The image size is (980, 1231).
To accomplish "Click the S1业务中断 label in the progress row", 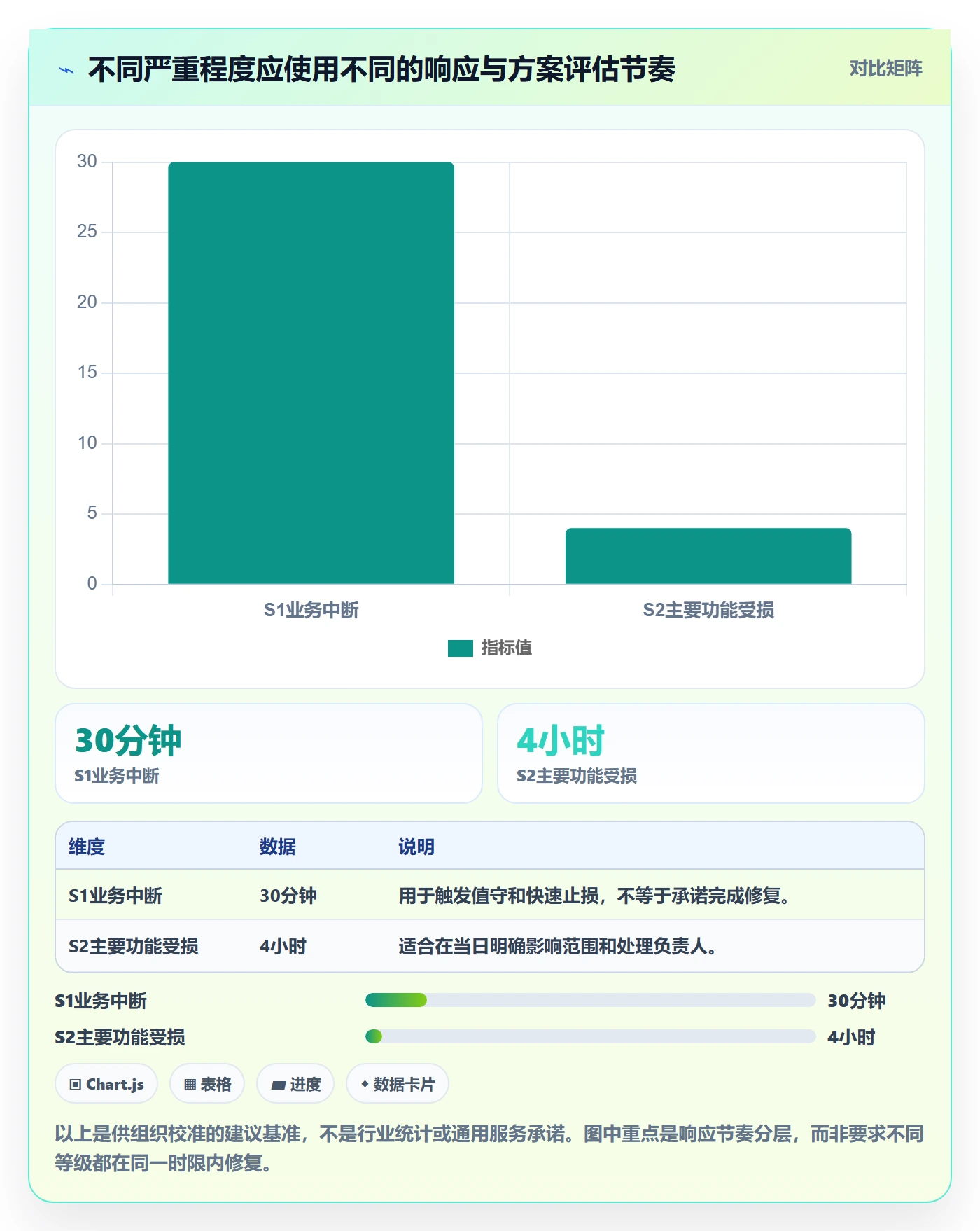I will (101, 1001).
